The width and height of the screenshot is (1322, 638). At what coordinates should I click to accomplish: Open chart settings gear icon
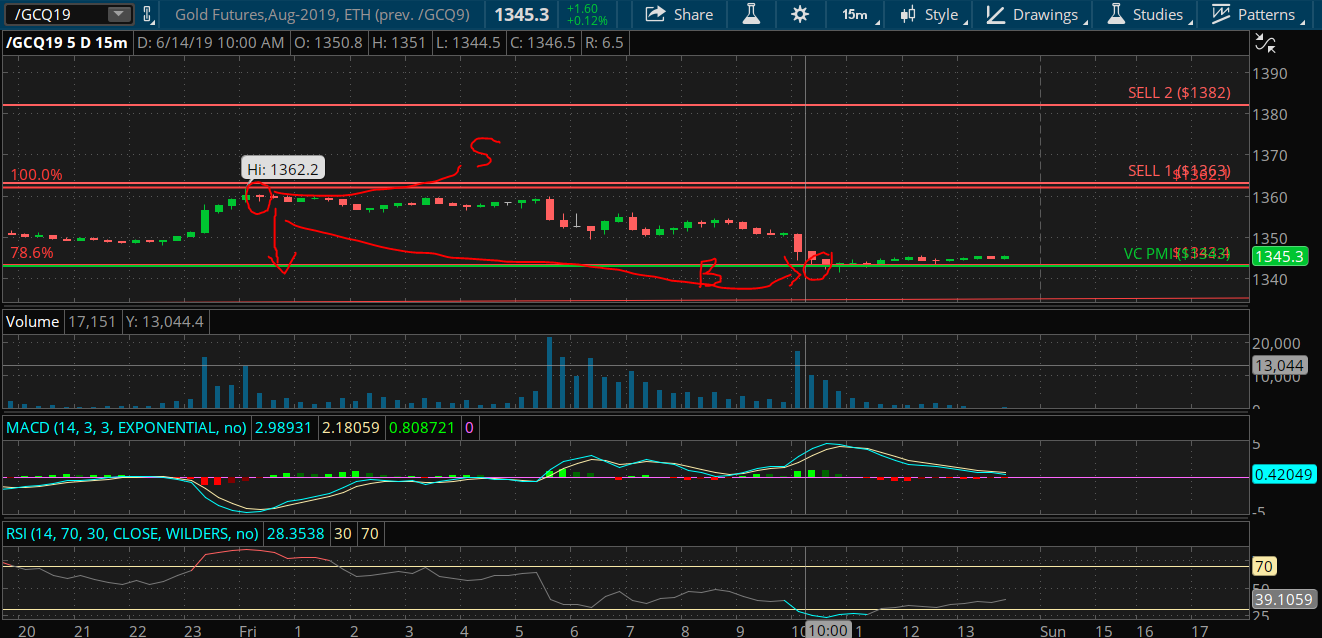click(x=800, y=15)
